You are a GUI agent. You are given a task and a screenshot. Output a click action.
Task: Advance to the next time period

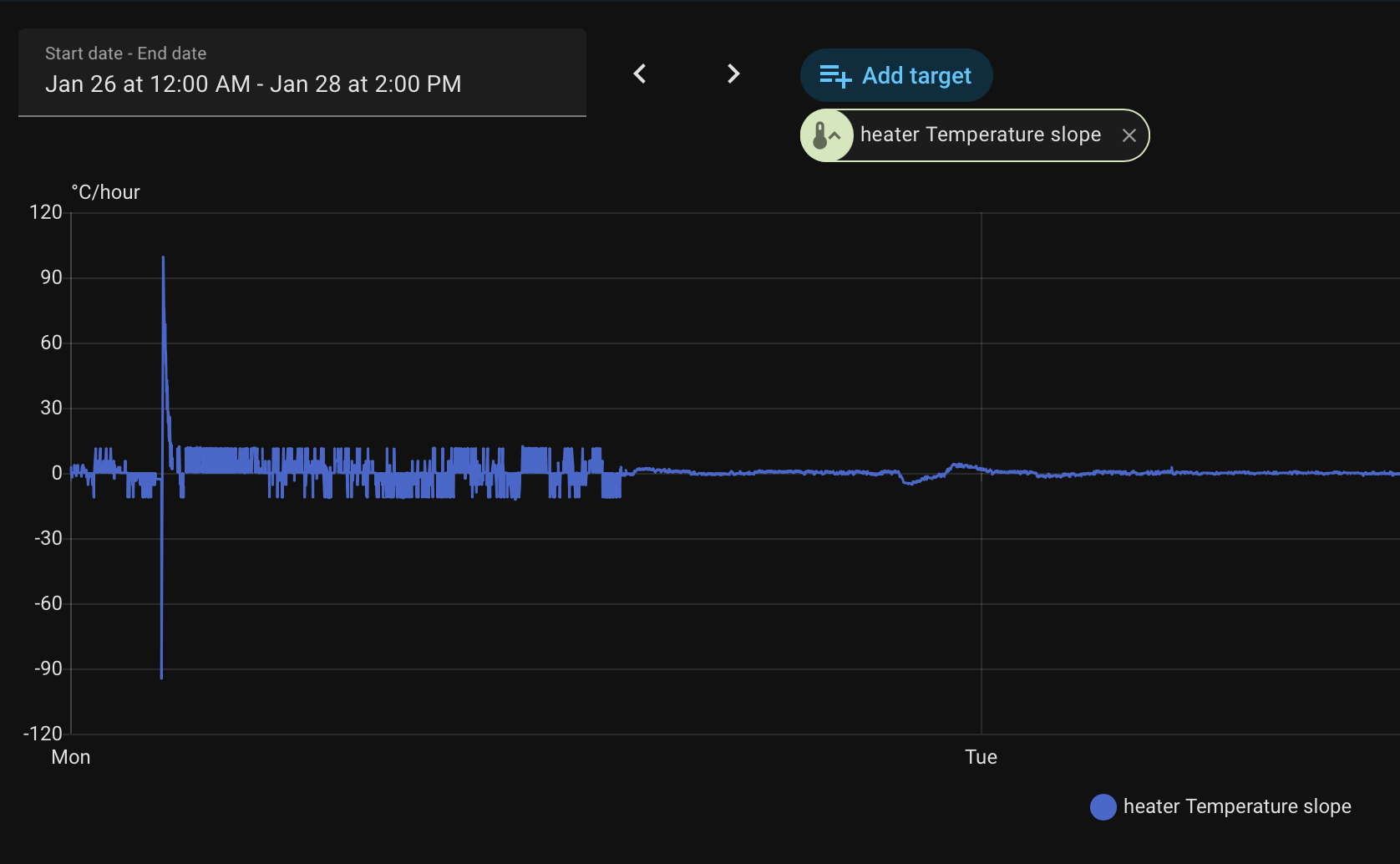tap(733, 74)
